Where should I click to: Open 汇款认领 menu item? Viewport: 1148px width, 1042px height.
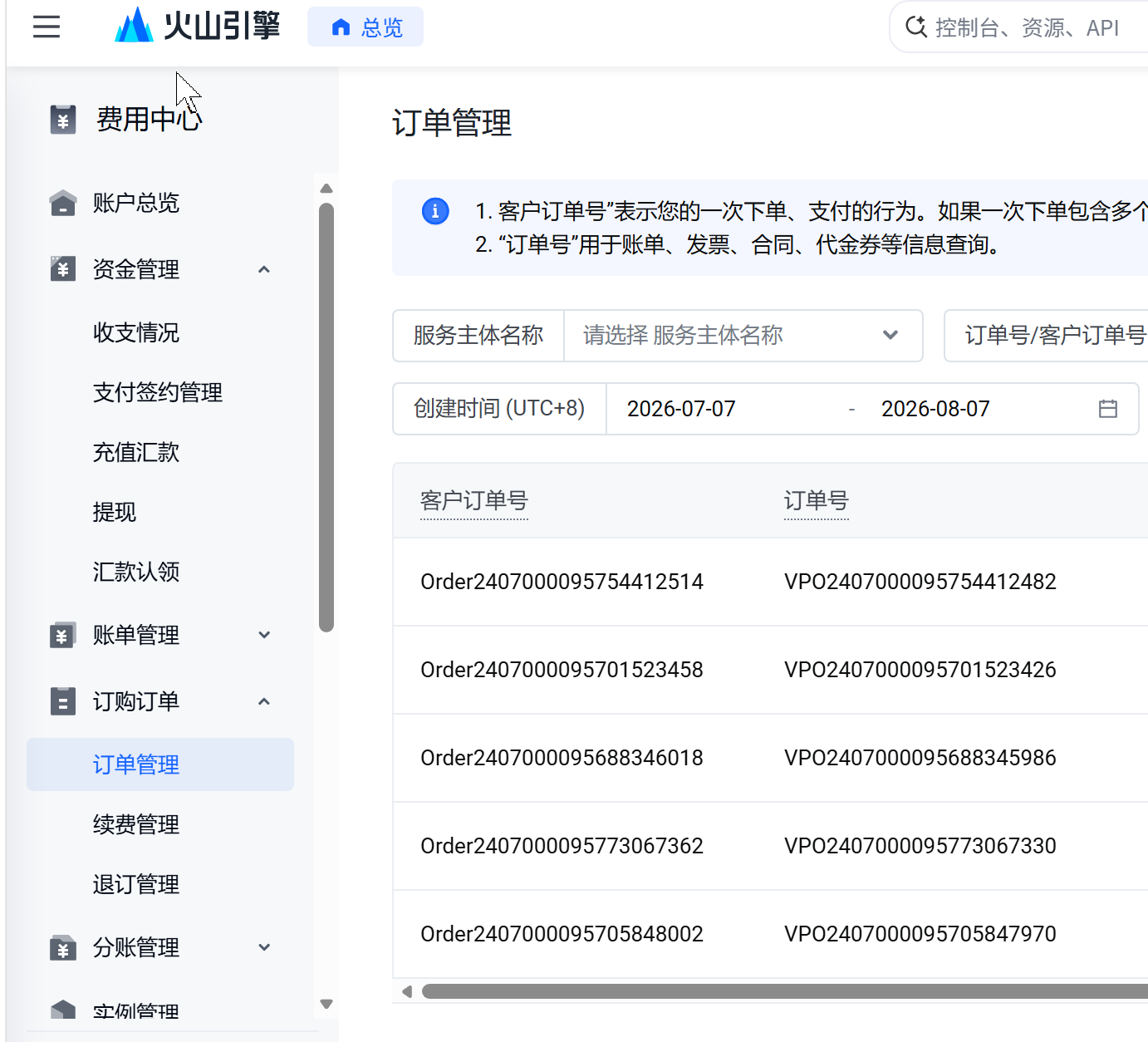click(136, 572)
